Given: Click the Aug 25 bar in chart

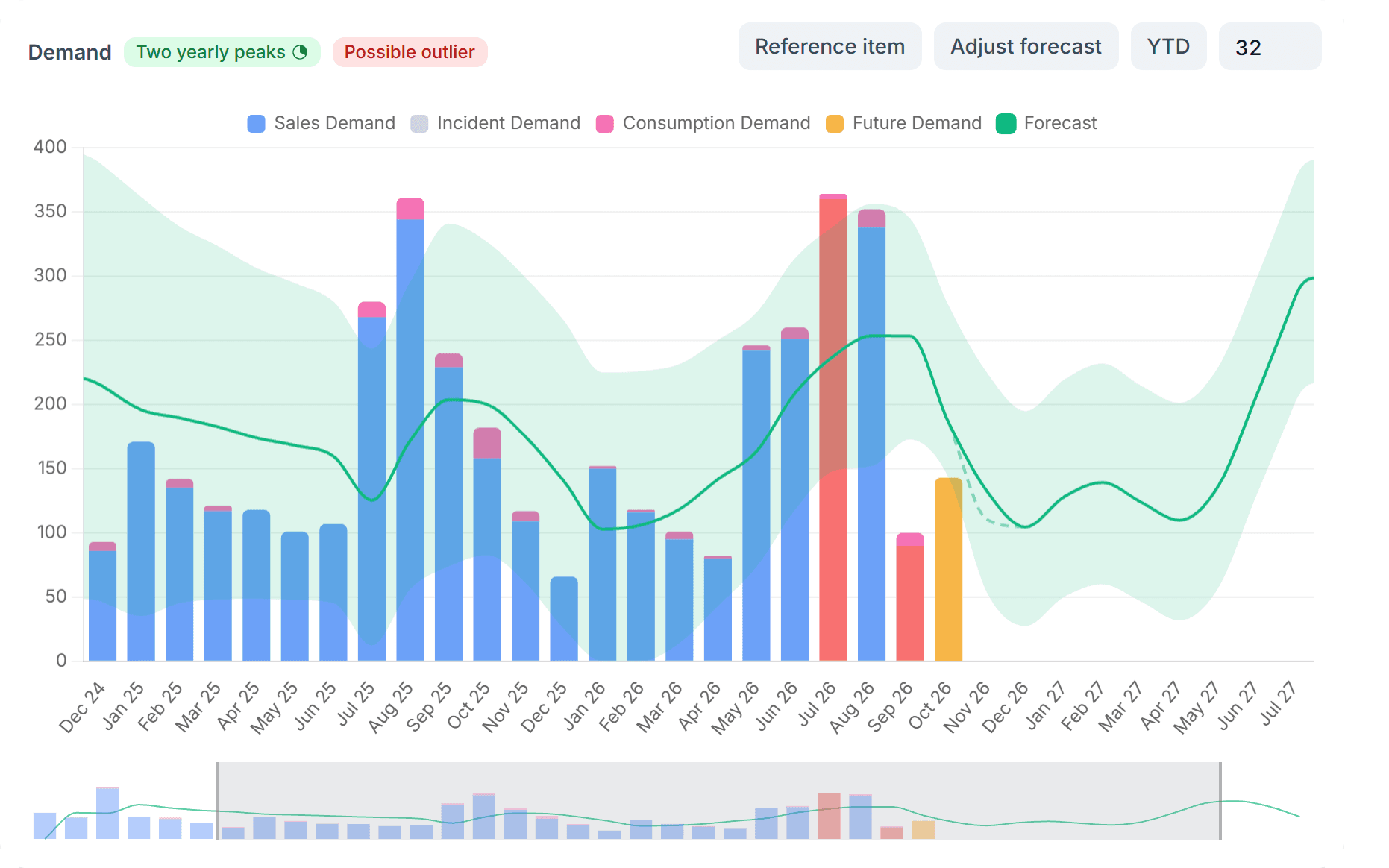Looking at the screenshot, I should click(x=410, y=430).
